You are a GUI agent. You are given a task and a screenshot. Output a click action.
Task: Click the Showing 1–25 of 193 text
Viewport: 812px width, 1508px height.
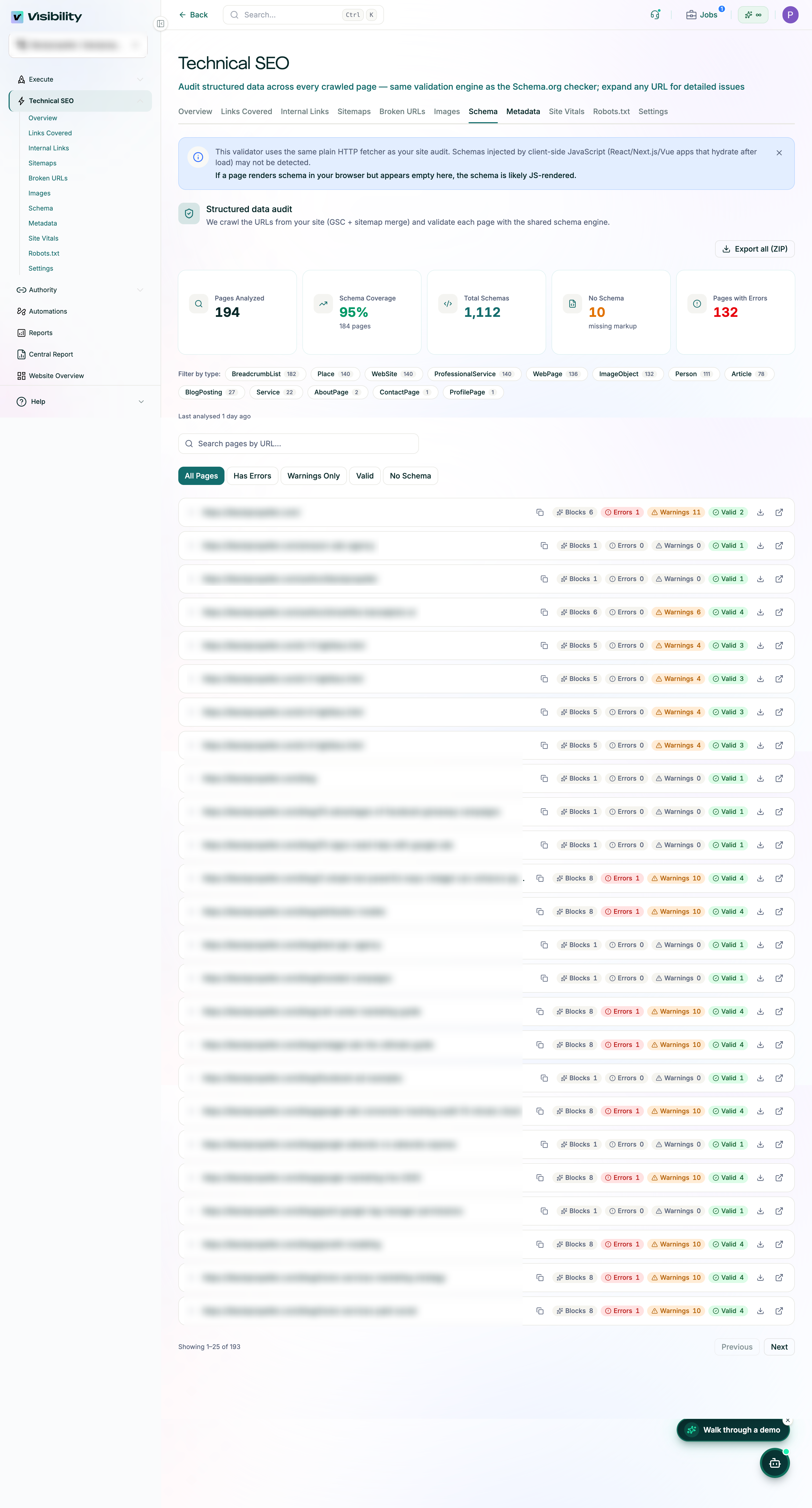tap(209, 1346)
